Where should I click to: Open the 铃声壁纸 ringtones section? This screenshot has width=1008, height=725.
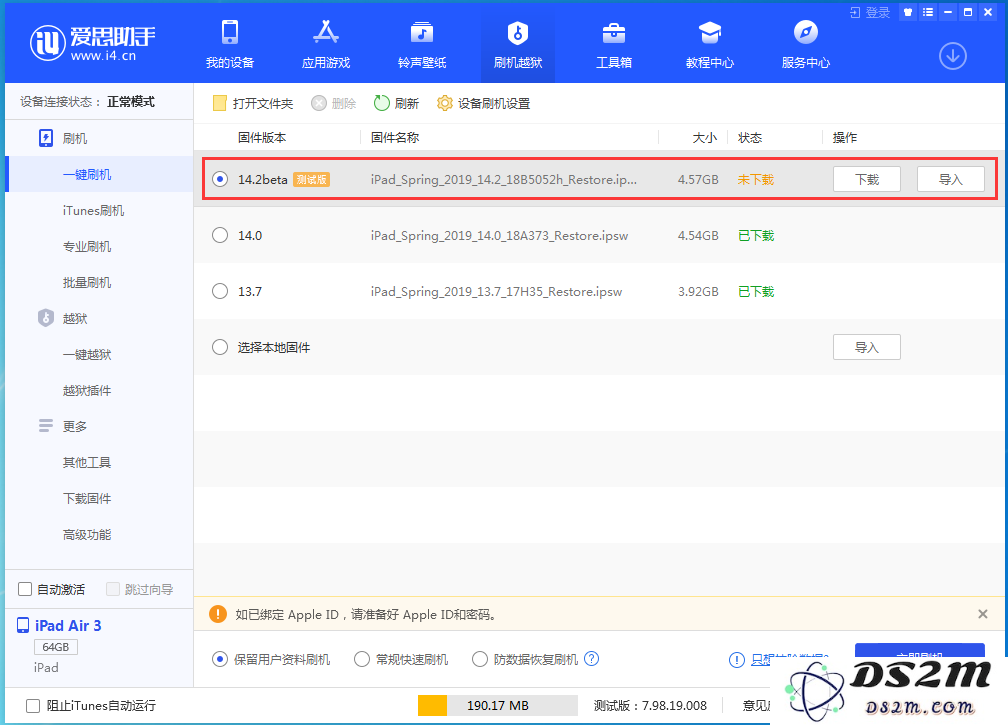[x=422, y=44]
